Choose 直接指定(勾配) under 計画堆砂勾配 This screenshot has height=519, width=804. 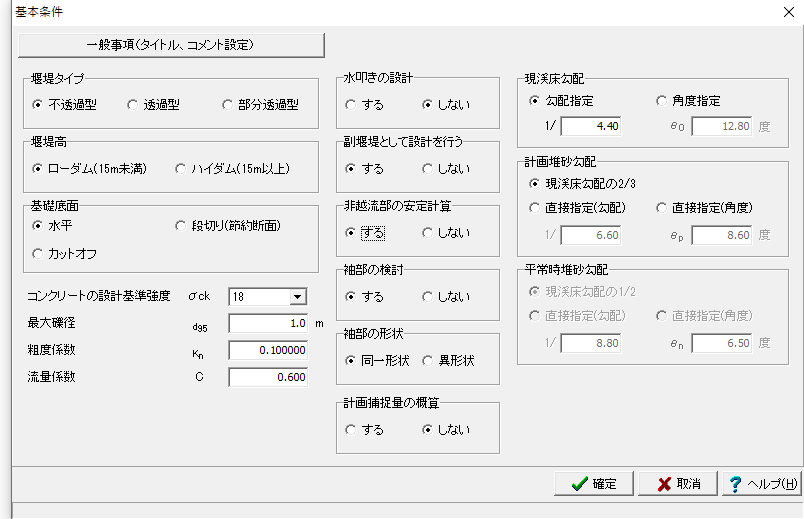[x=534, y=208]
